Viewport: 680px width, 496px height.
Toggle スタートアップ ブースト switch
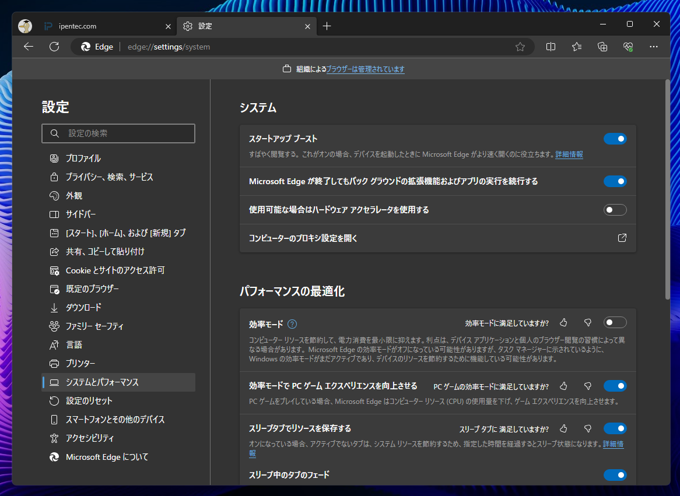(x=615, y=139)
